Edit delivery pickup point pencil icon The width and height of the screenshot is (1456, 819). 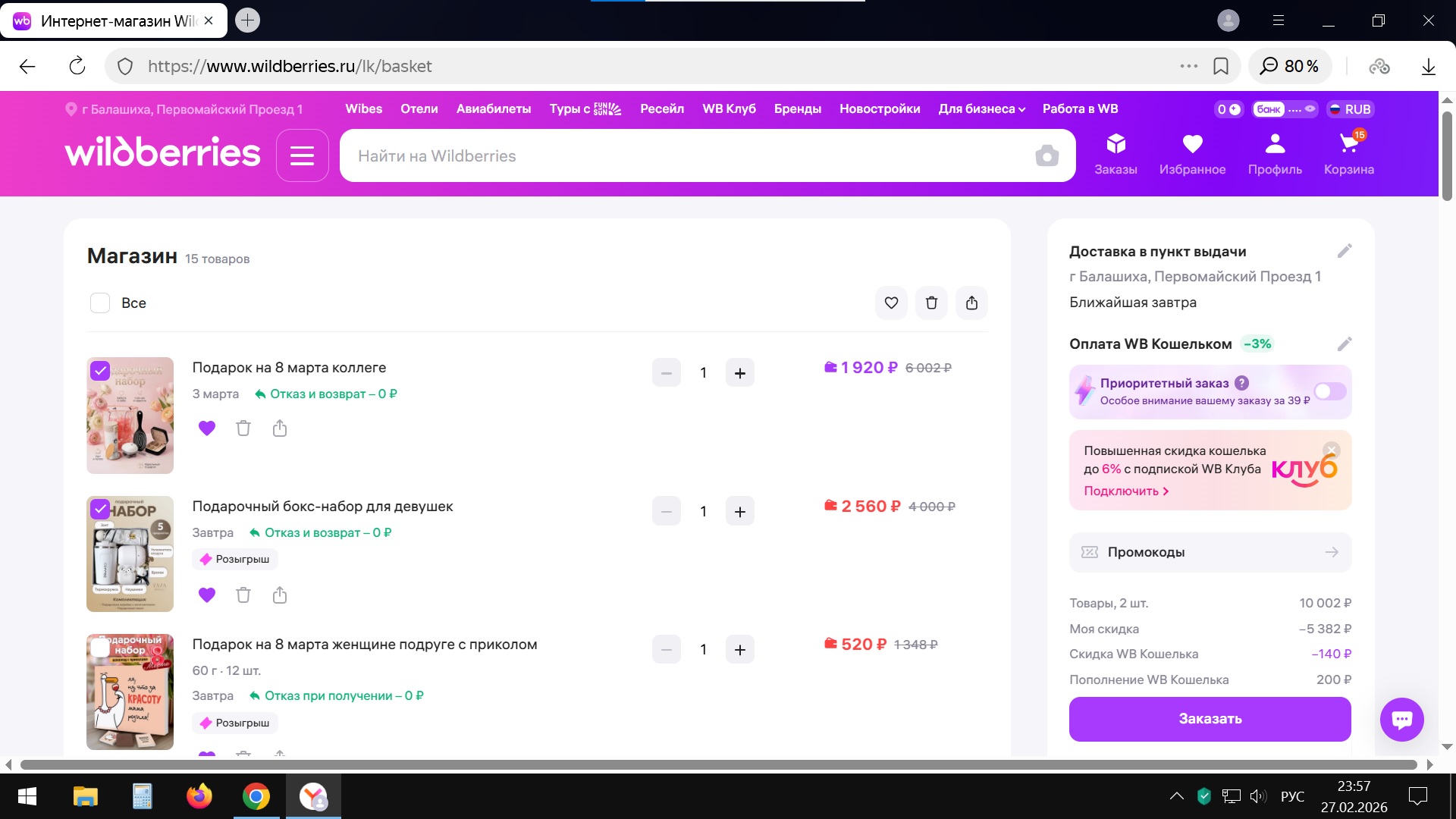tap(1344, 251)
